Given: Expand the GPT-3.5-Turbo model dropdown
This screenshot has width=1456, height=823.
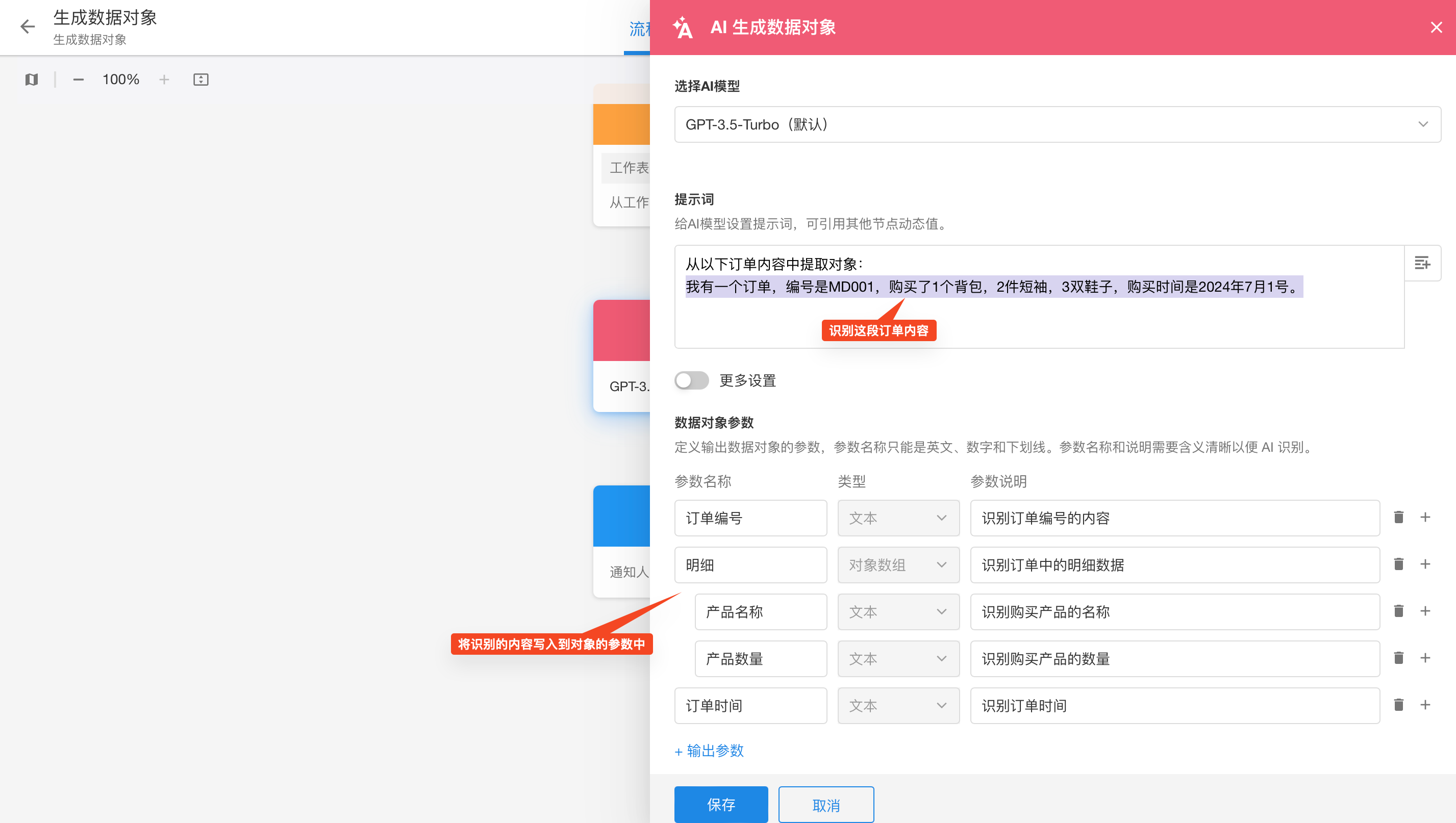Looking at the screenshot, I should 1057,124.
